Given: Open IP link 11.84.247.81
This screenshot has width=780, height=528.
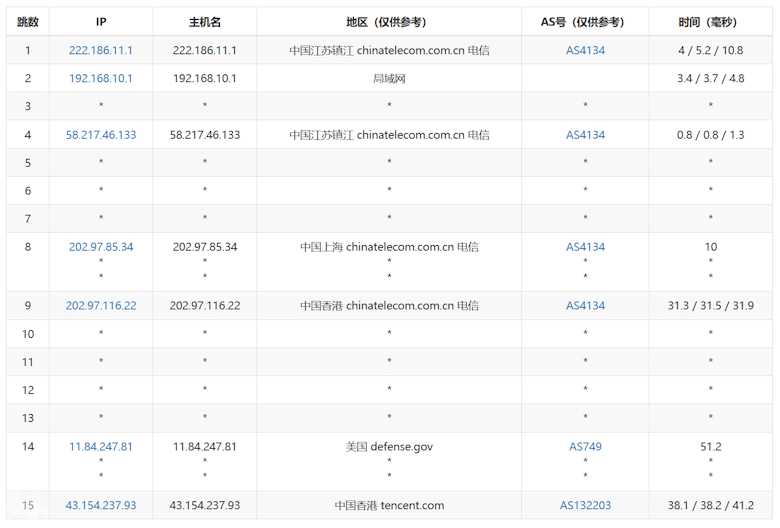Looking at the screenshot, I should [101, 446].
